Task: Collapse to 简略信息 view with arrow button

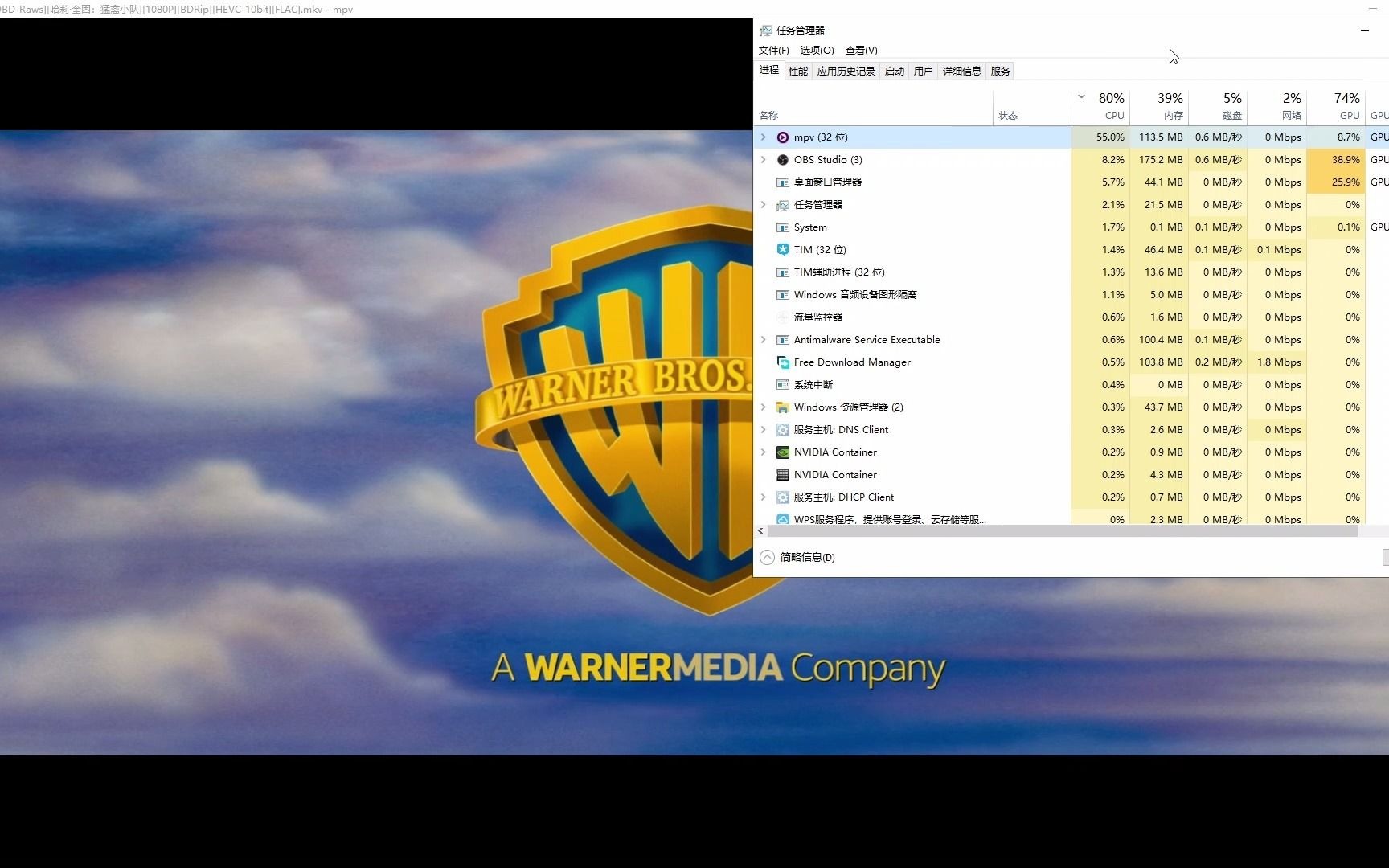Action: [x=767, y=557]
